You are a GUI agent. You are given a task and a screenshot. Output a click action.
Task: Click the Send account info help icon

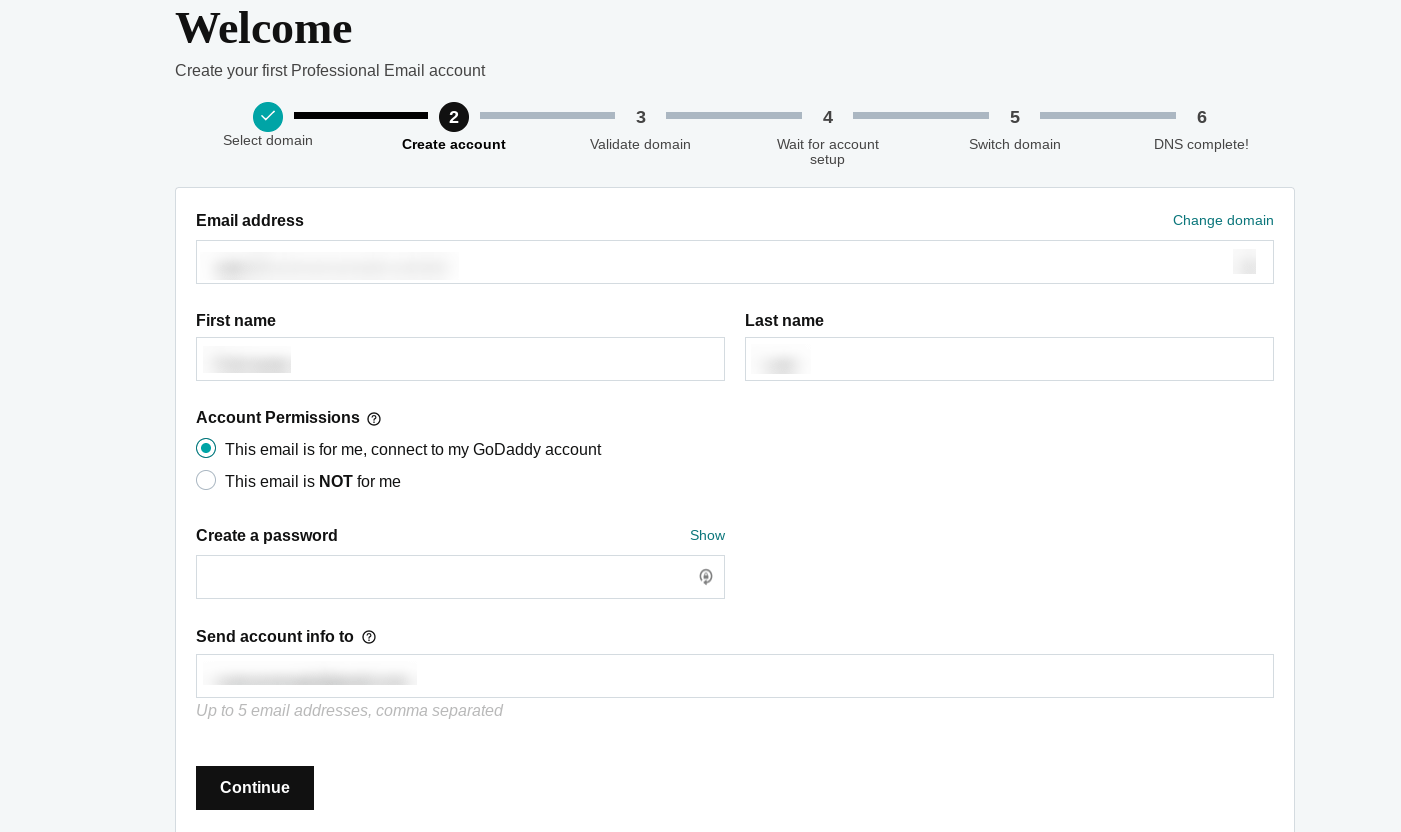[369, 637]
